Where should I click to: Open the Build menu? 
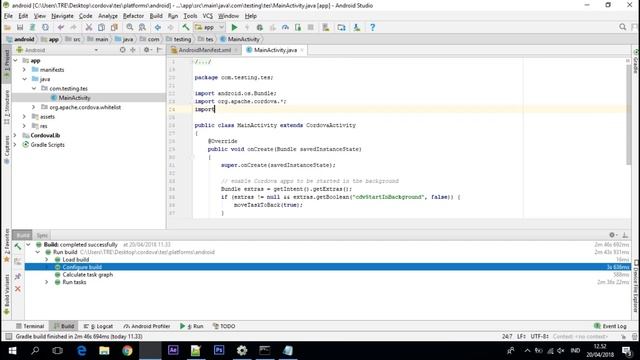(x=156, y=16)
